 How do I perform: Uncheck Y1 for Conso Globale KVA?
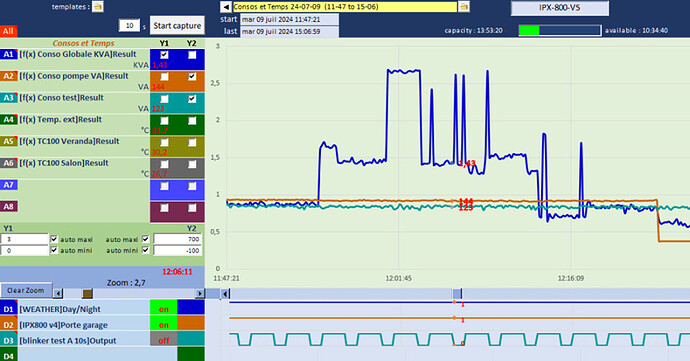coord(164,55)
